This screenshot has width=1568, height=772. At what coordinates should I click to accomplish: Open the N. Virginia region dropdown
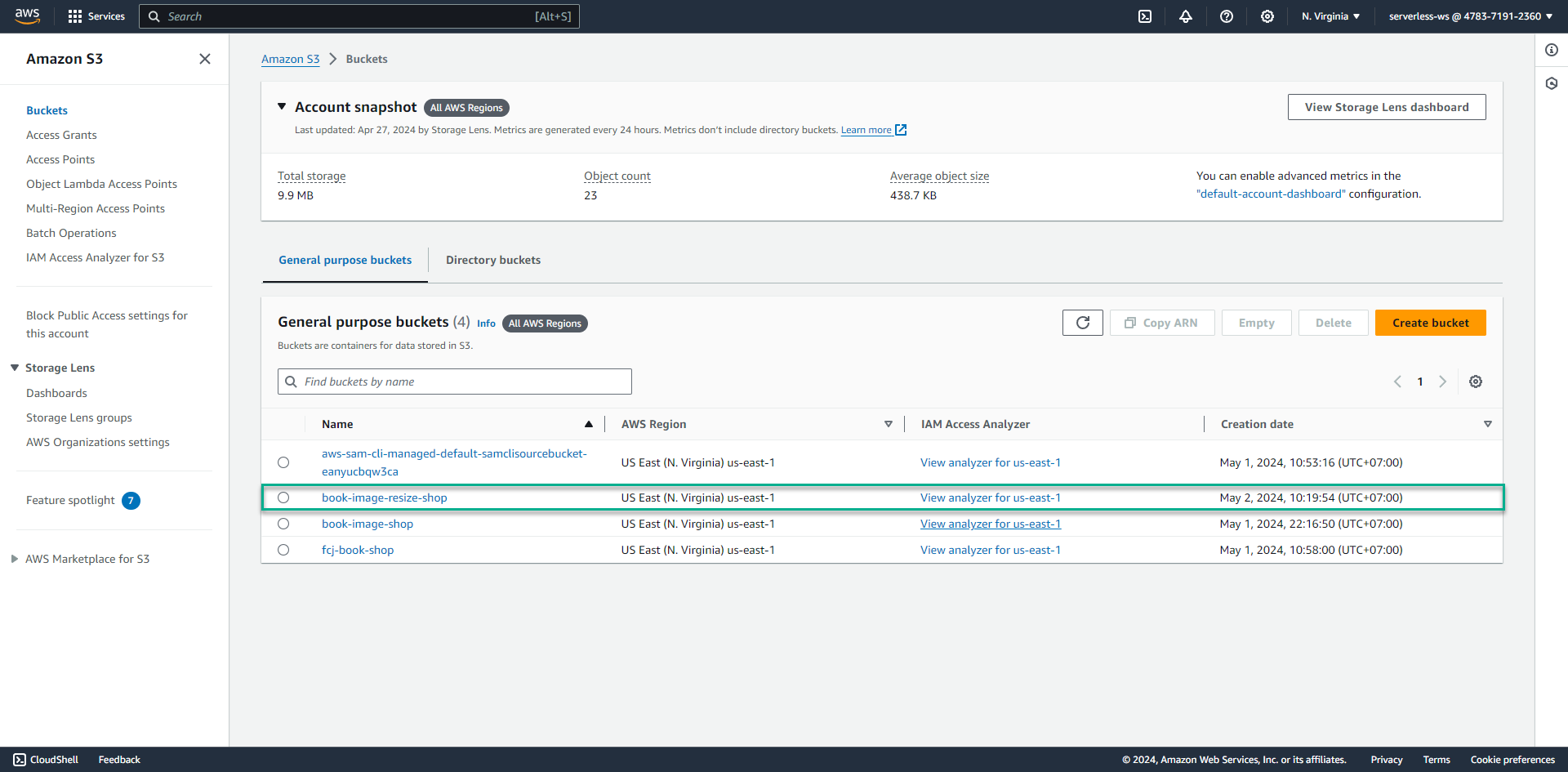coord(1330,16)
